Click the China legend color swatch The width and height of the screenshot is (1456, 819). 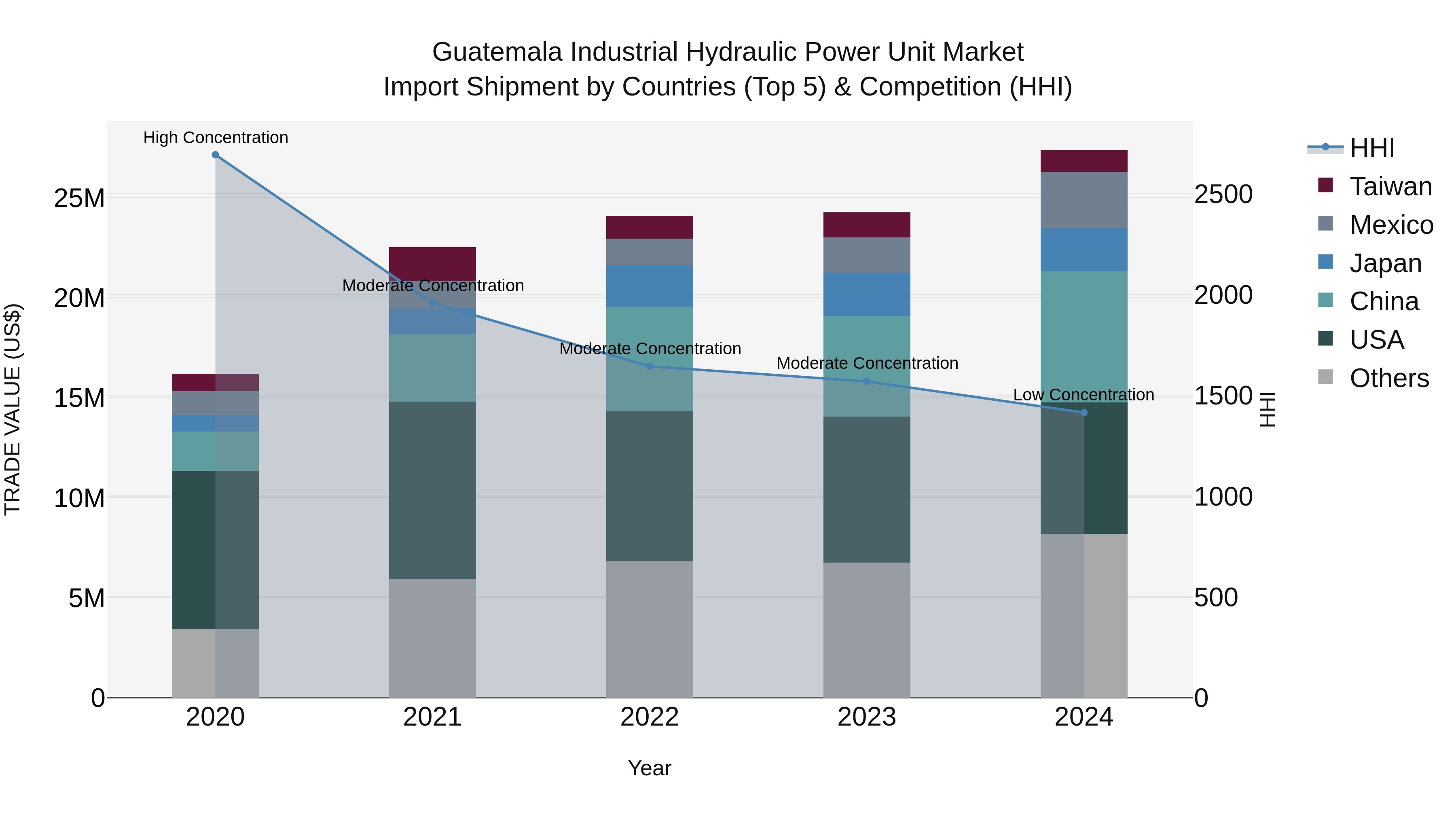(1325, 300)
